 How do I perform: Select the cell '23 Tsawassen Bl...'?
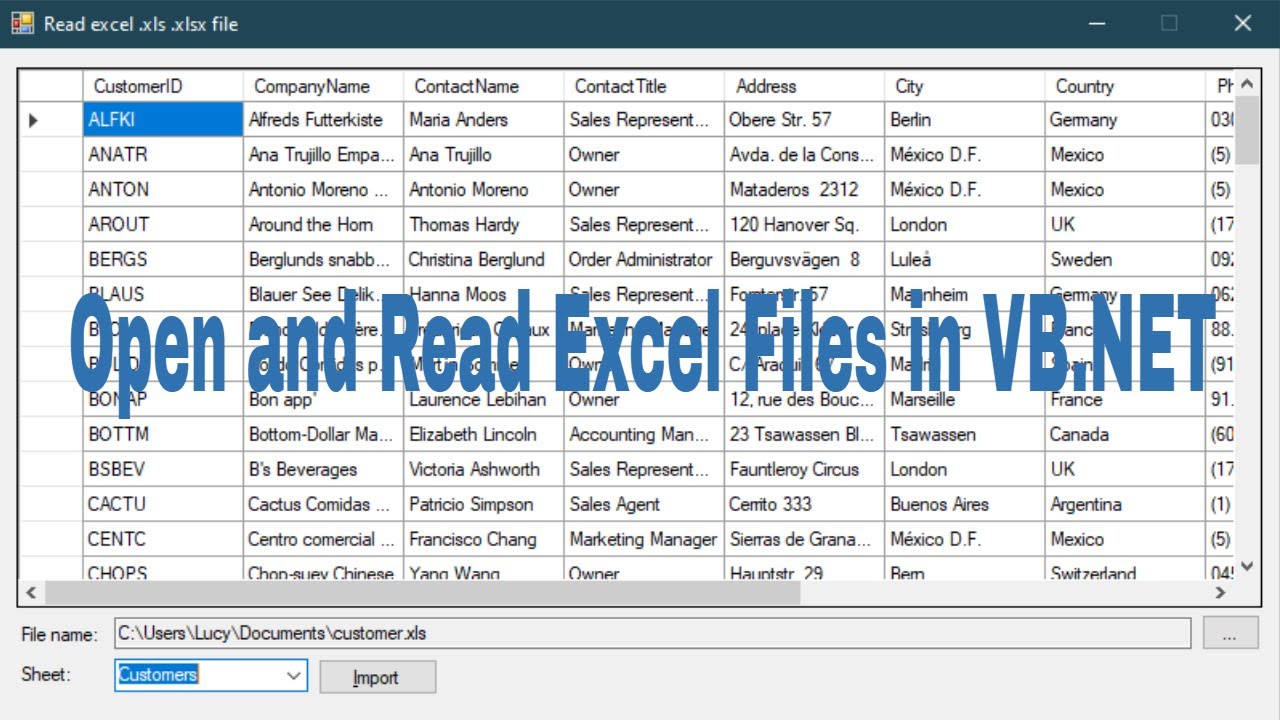[805, 434]
